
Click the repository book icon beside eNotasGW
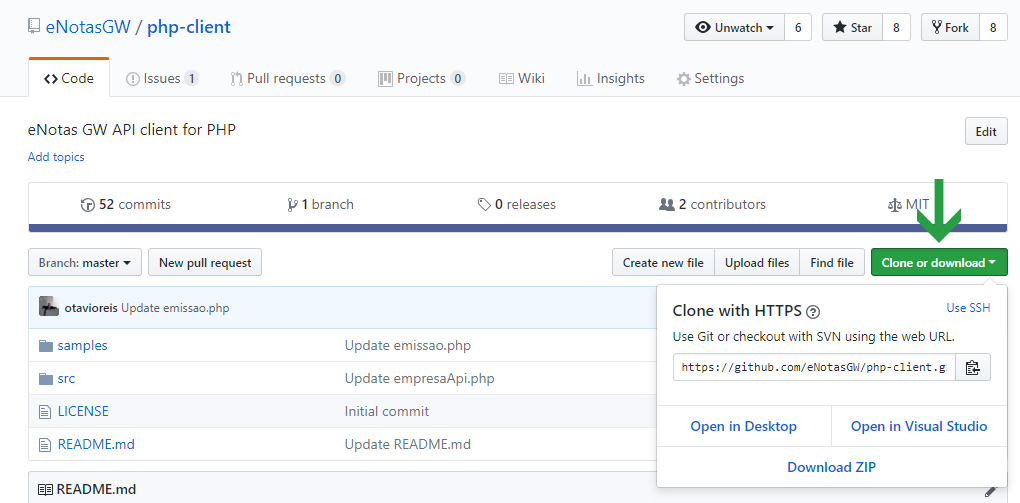click(x=33, y=27)
